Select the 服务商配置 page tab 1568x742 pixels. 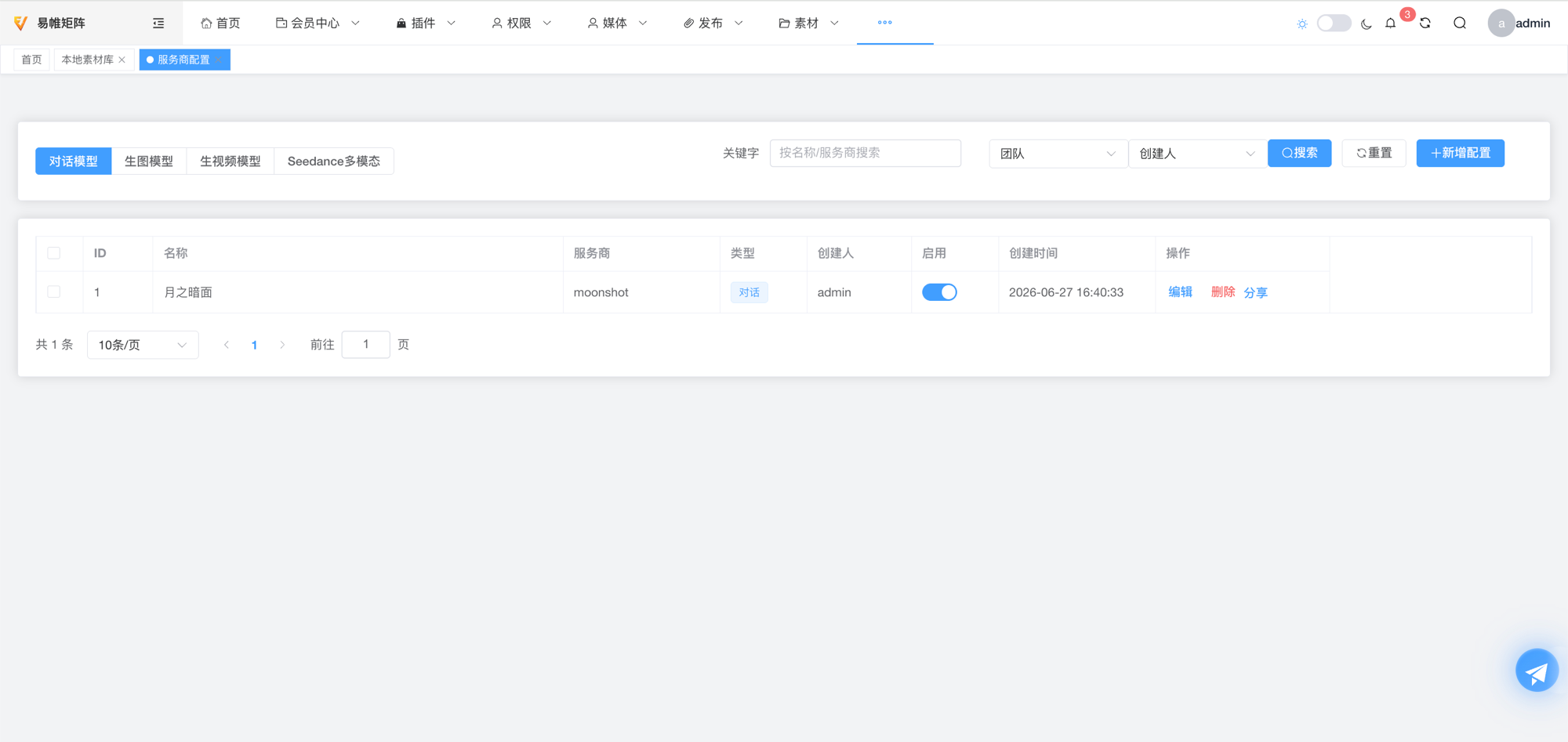tap(183, 60)
